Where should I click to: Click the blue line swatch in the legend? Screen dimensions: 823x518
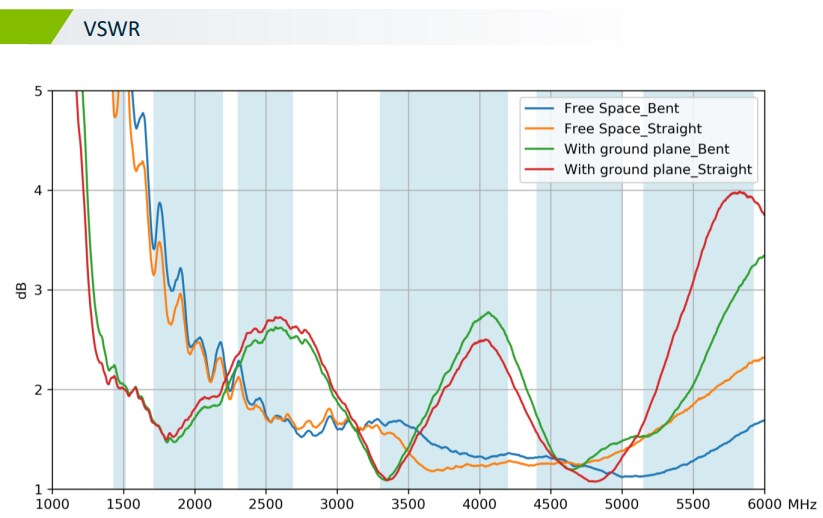541,108
